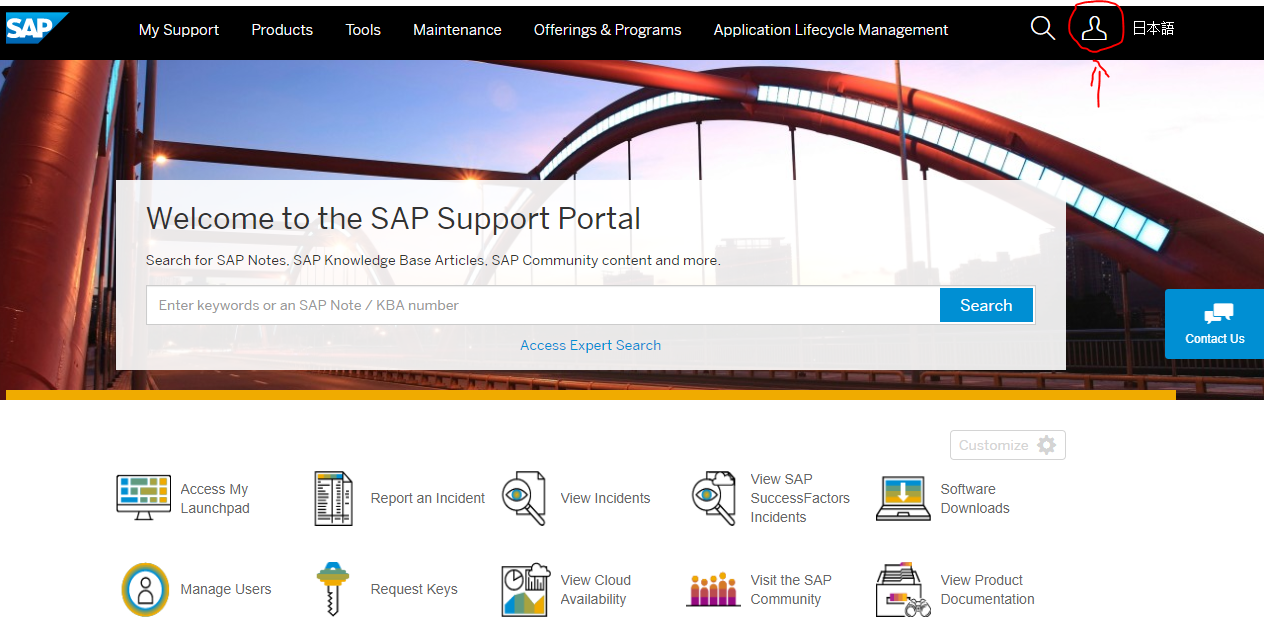The image size is (1264, 635).
Task: Expand the Offerings & Programs menu
Action: point(607,30)
